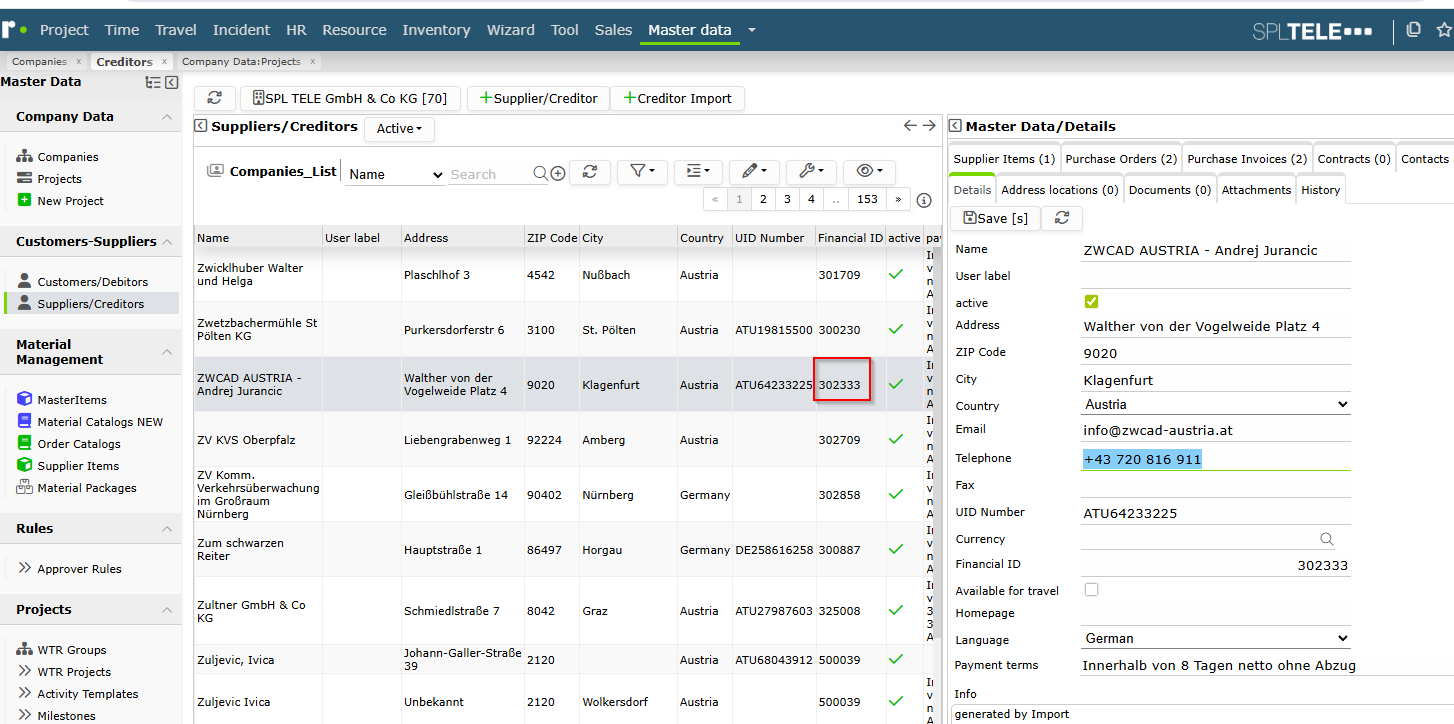Click the magnifier search icon in the list toolbar
Screen dimensions: 1454x724
(x=540, y=173)
